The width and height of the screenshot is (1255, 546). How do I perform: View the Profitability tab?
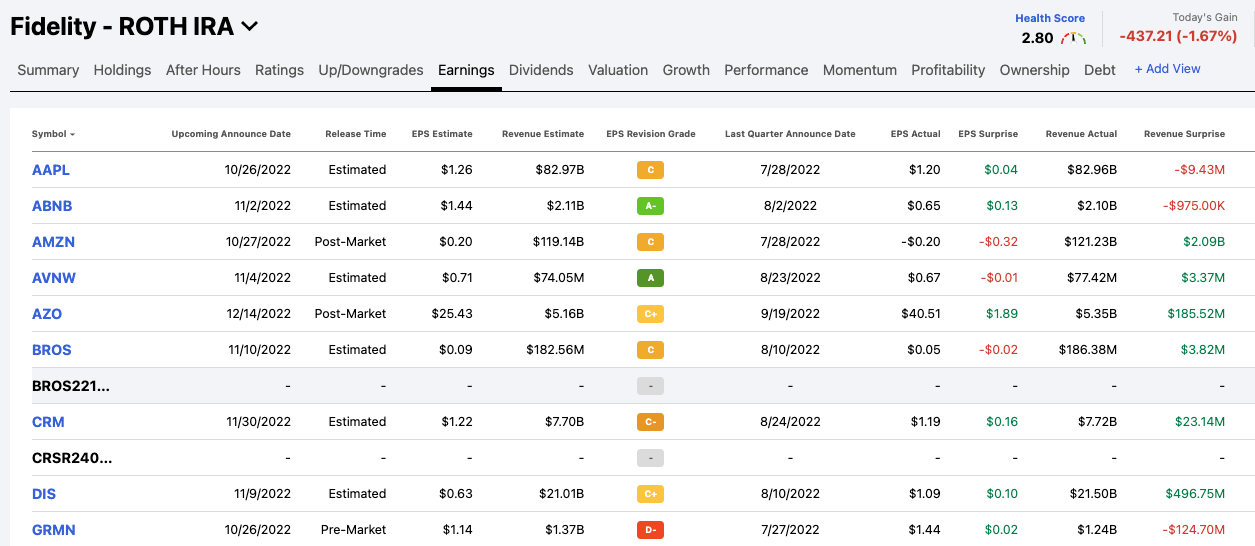tap(948, 70)
